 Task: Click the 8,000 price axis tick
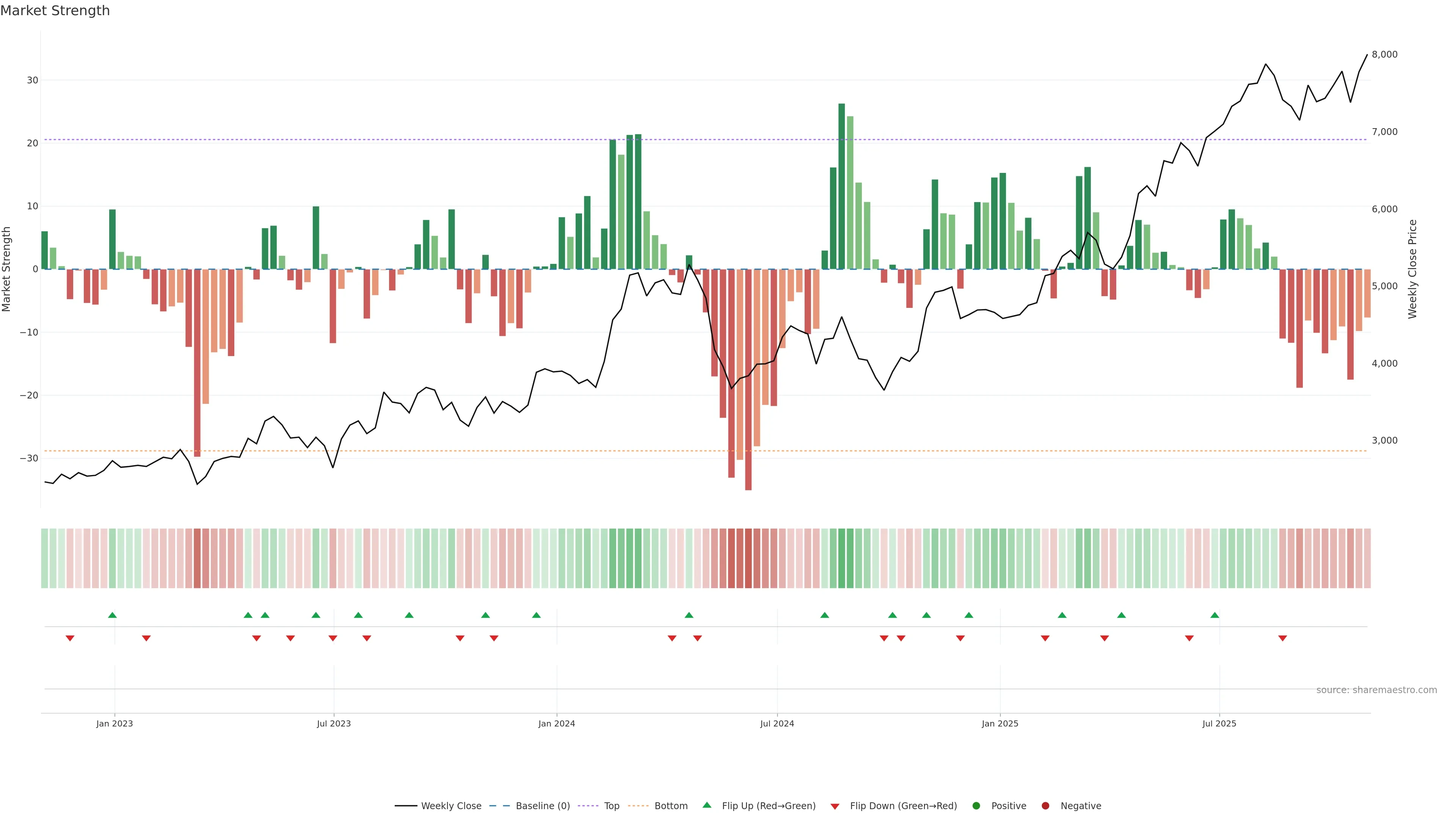[1384, 54]
